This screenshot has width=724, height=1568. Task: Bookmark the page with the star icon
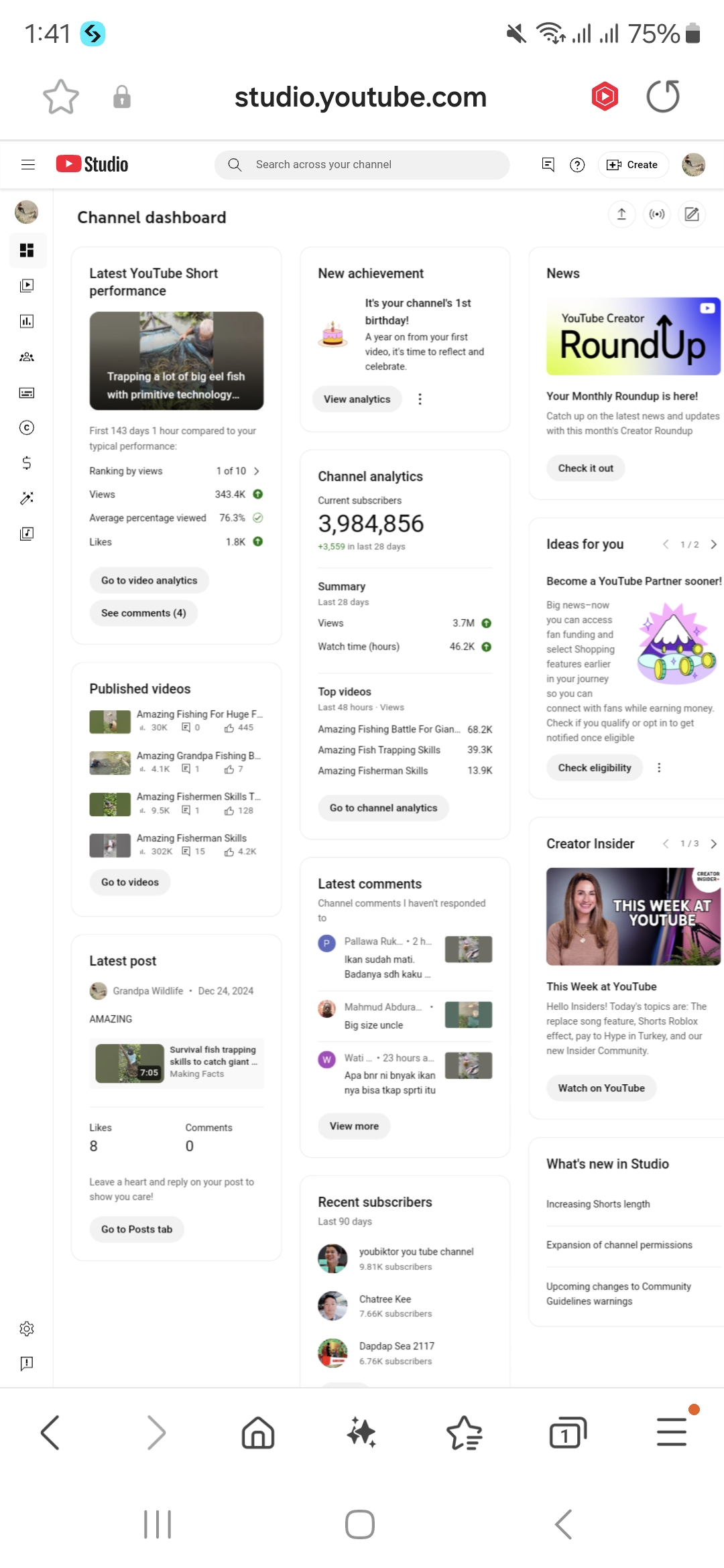(x=61, y=97)
